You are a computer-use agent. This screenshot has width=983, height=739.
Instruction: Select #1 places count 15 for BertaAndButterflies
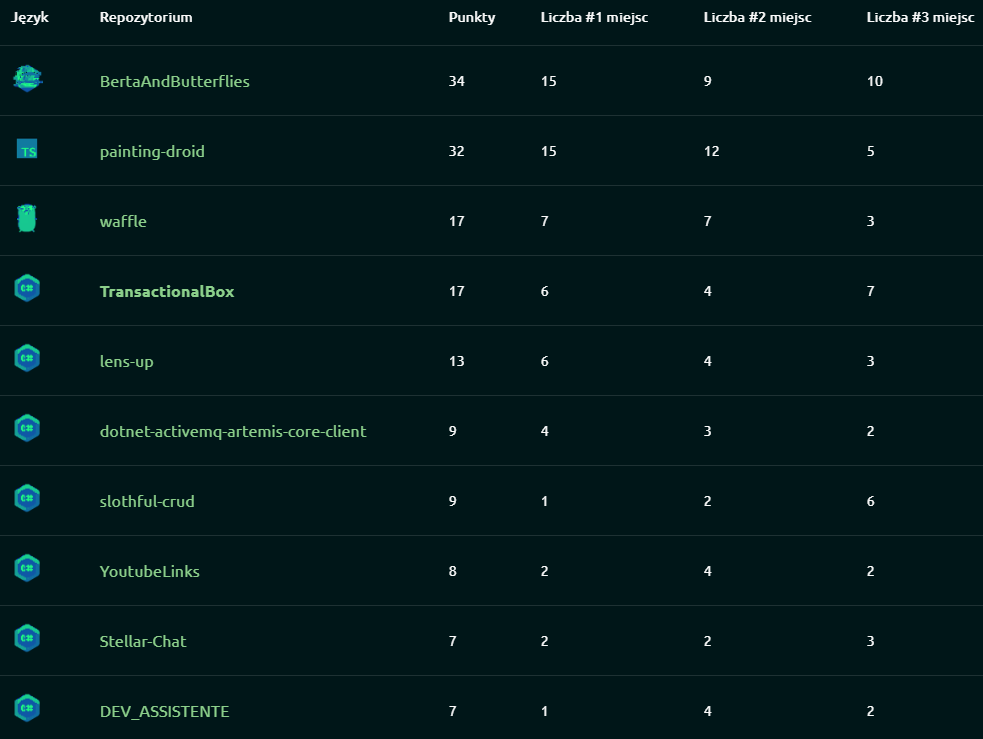pos(549,81)
